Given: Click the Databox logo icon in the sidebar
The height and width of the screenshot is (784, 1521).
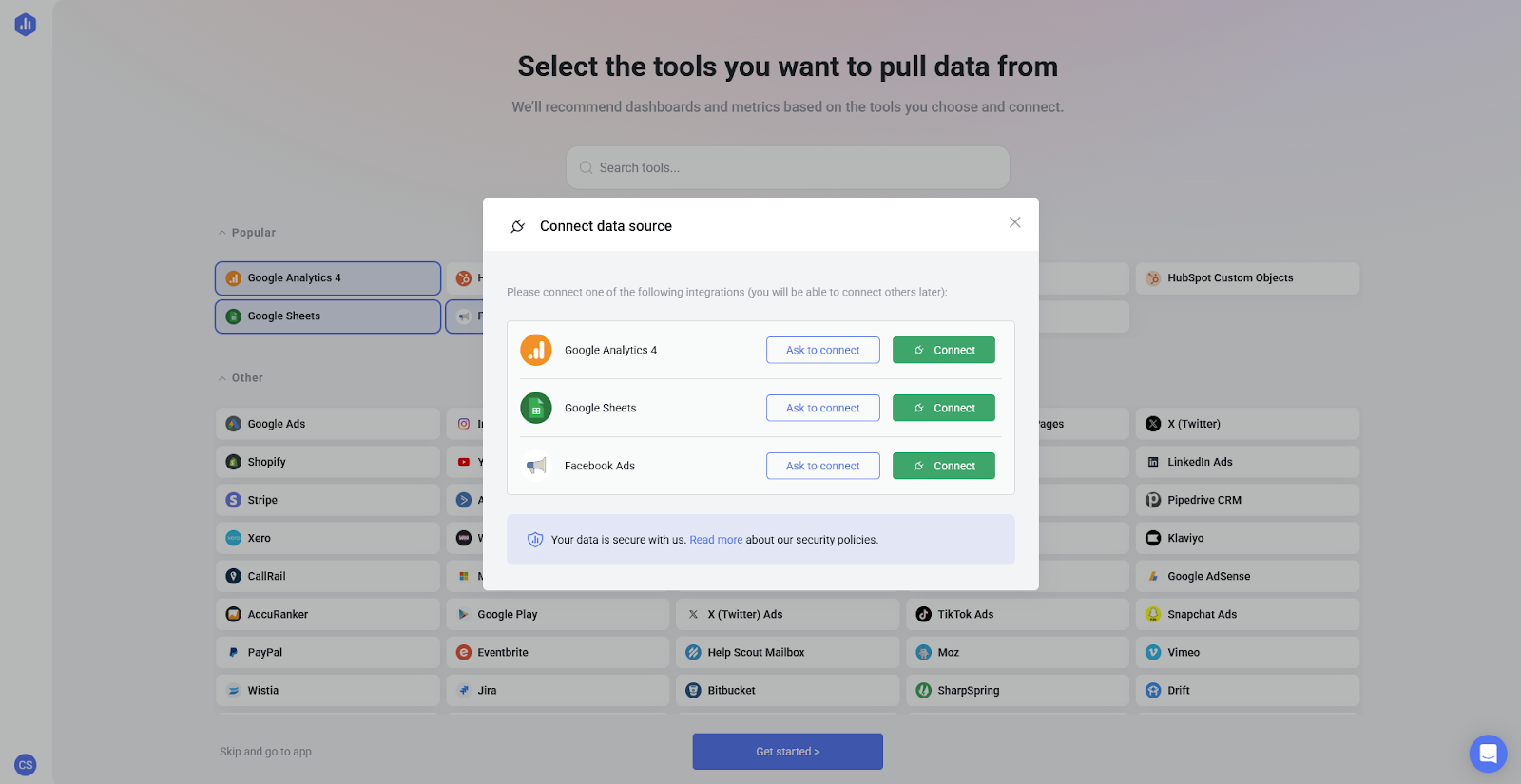Looking at the screenshot, I should (26, 25).
